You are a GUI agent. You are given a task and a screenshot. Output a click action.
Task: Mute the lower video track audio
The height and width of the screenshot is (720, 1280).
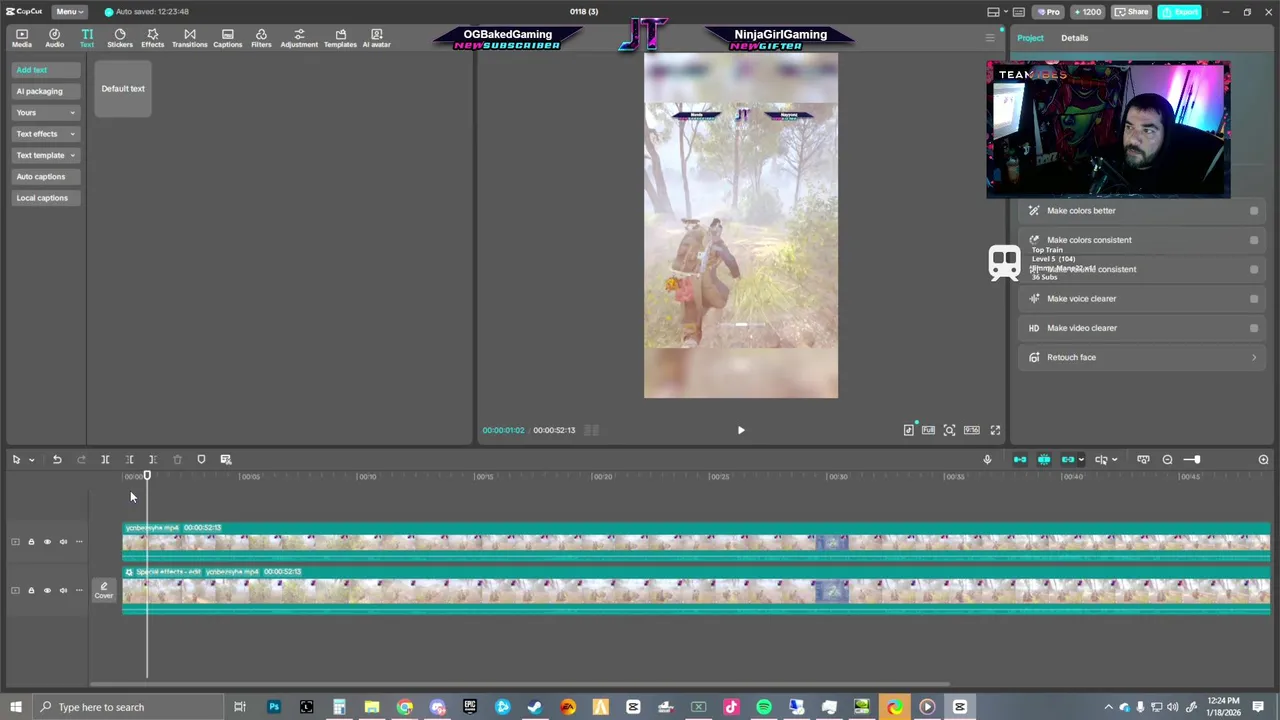click(63, 590)
